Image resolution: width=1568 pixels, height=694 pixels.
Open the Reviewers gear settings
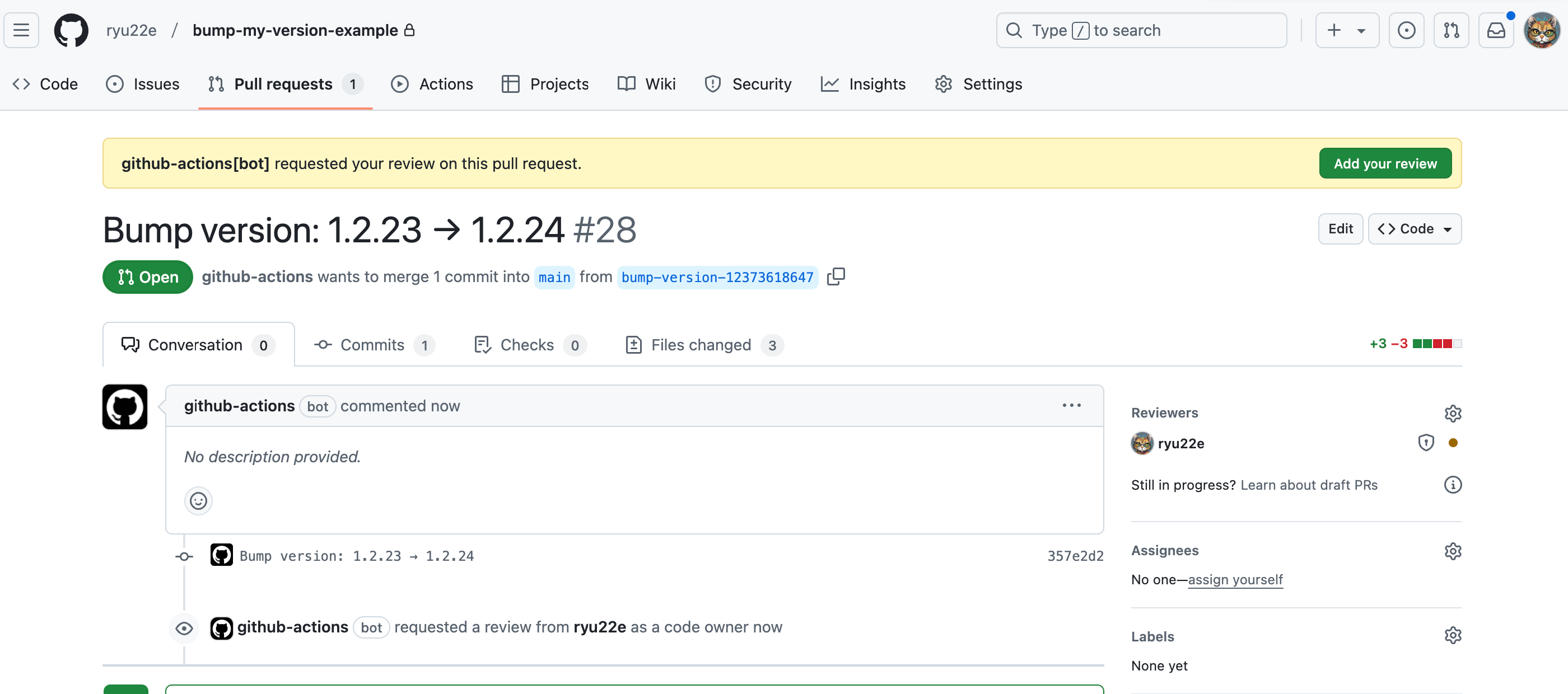tap(1453, 413)
